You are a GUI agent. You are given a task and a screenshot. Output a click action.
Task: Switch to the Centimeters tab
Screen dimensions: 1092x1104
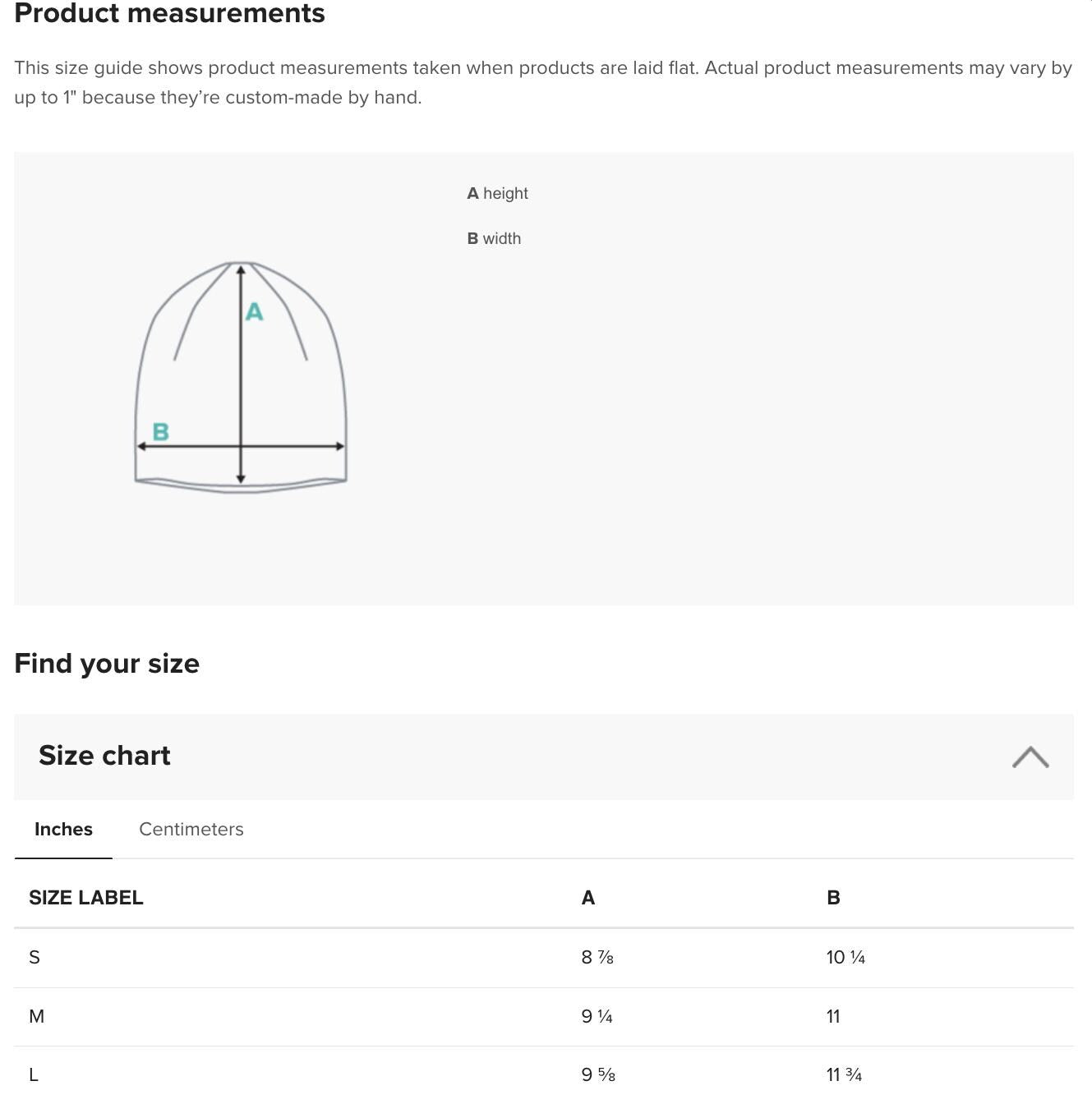[x=191, y=829]
